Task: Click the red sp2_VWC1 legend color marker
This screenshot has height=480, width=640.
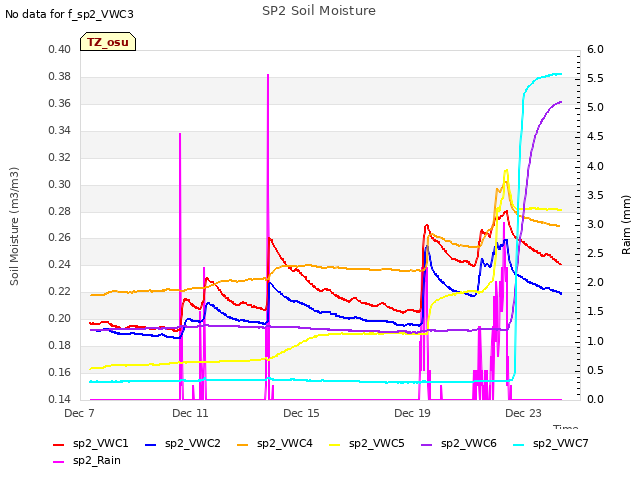Action: pyautogui.click(x=59, y=444)
